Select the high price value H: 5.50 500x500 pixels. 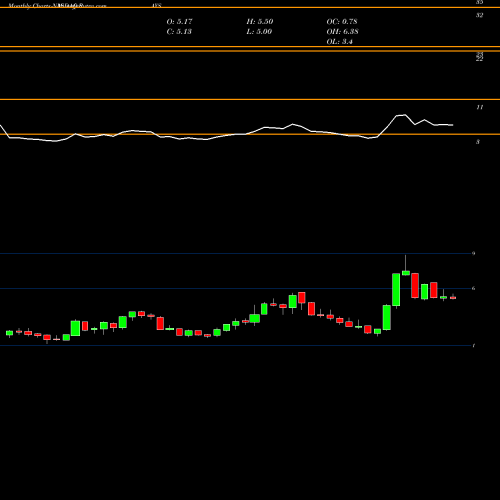[260, 22]
